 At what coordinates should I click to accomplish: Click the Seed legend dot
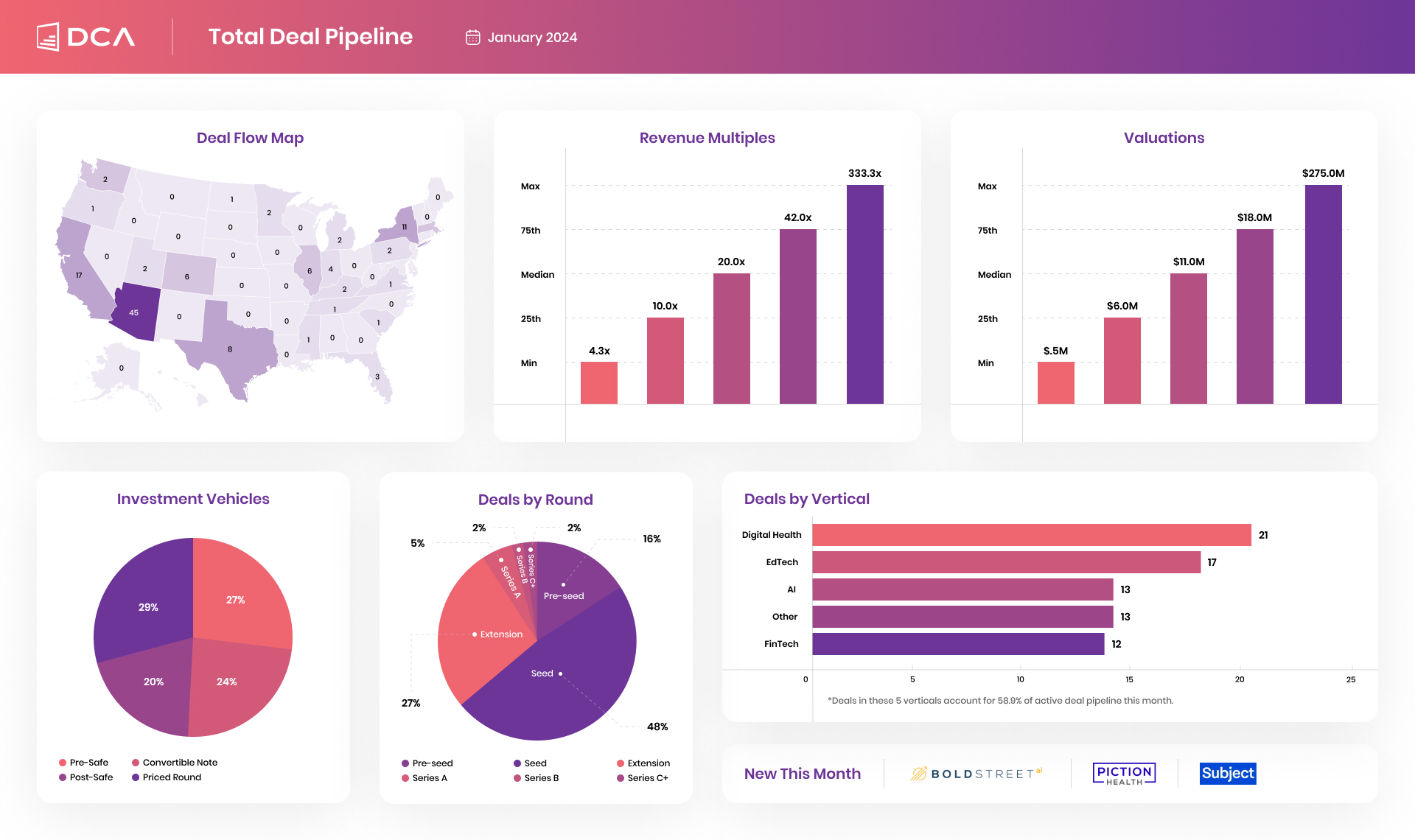pyautogui.click(x=516, y=763)
